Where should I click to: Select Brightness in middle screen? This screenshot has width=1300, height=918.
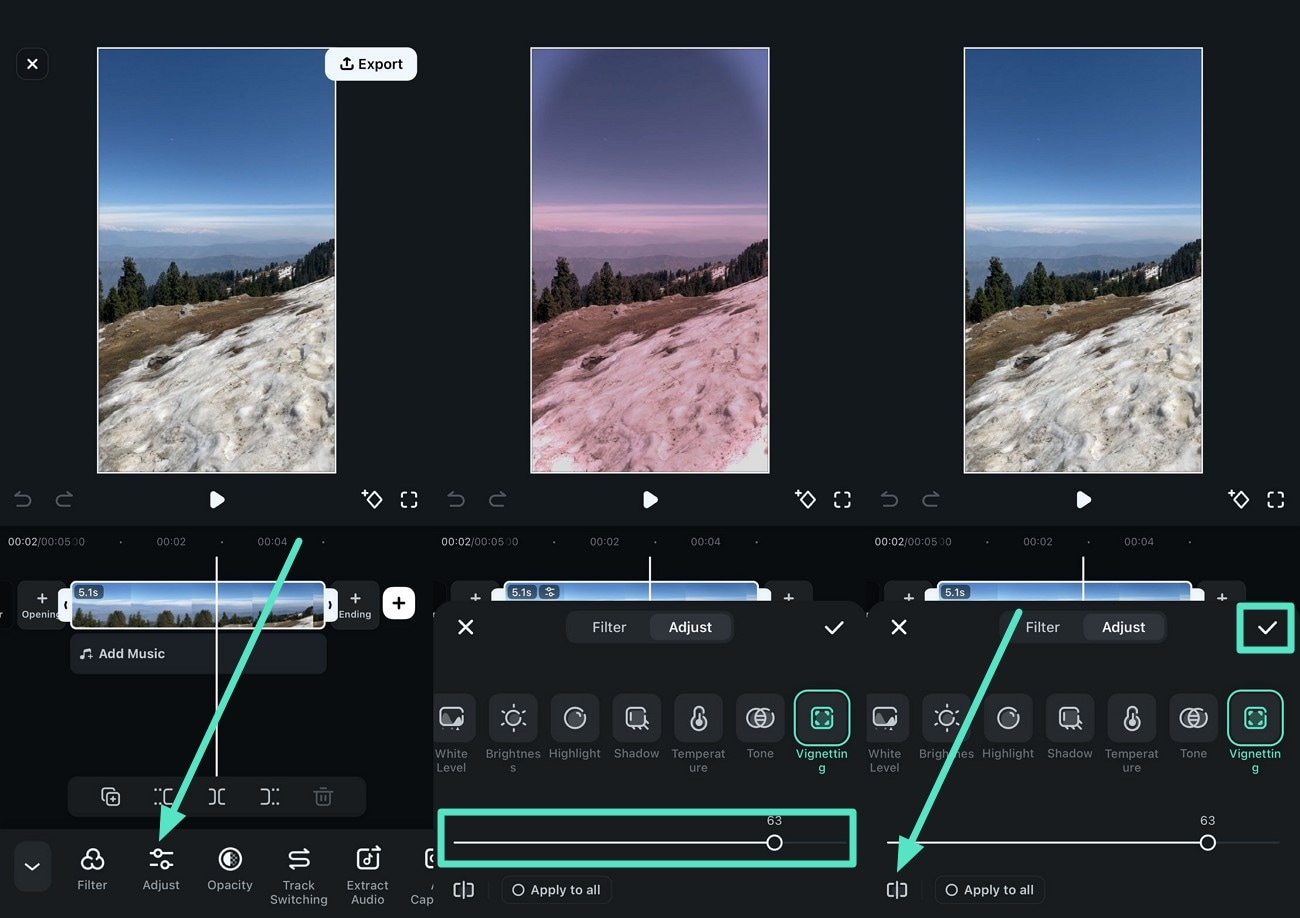pos(513,733)
